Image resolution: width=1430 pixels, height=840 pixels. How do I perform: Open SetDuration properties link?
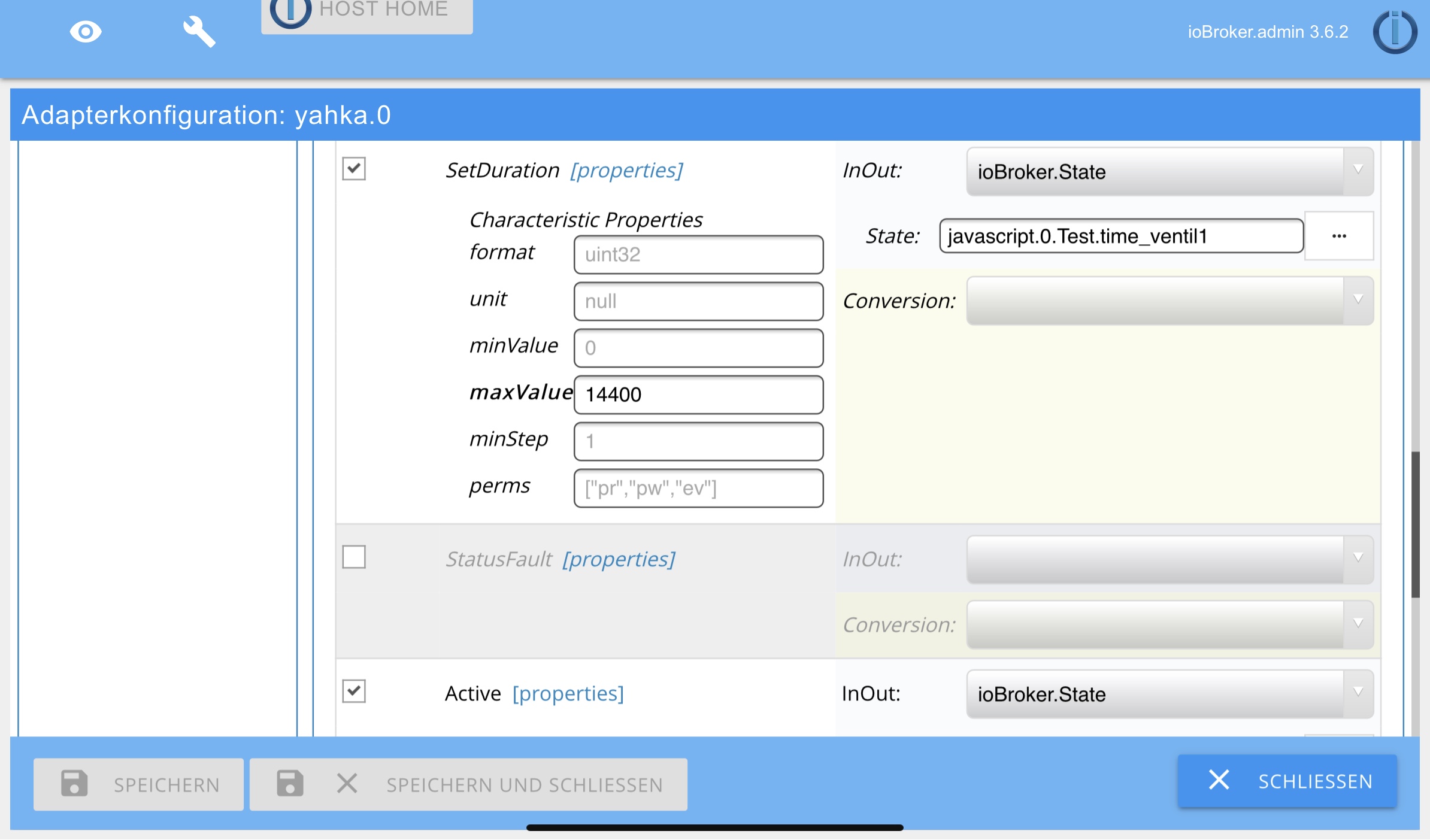click(x=626, y=171)
